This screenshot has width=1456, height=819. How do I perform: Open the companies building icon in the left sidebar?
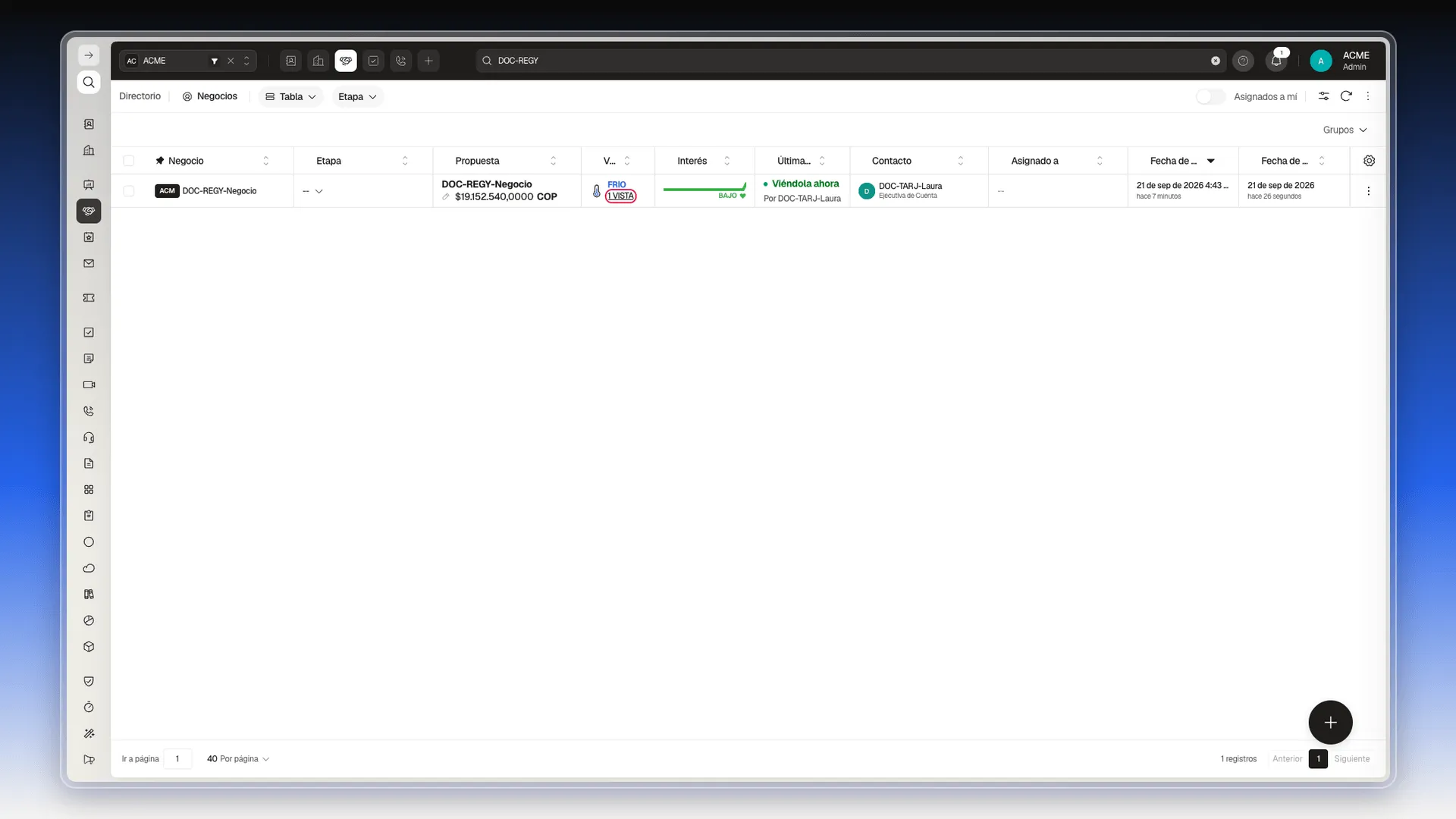[89, 150]
